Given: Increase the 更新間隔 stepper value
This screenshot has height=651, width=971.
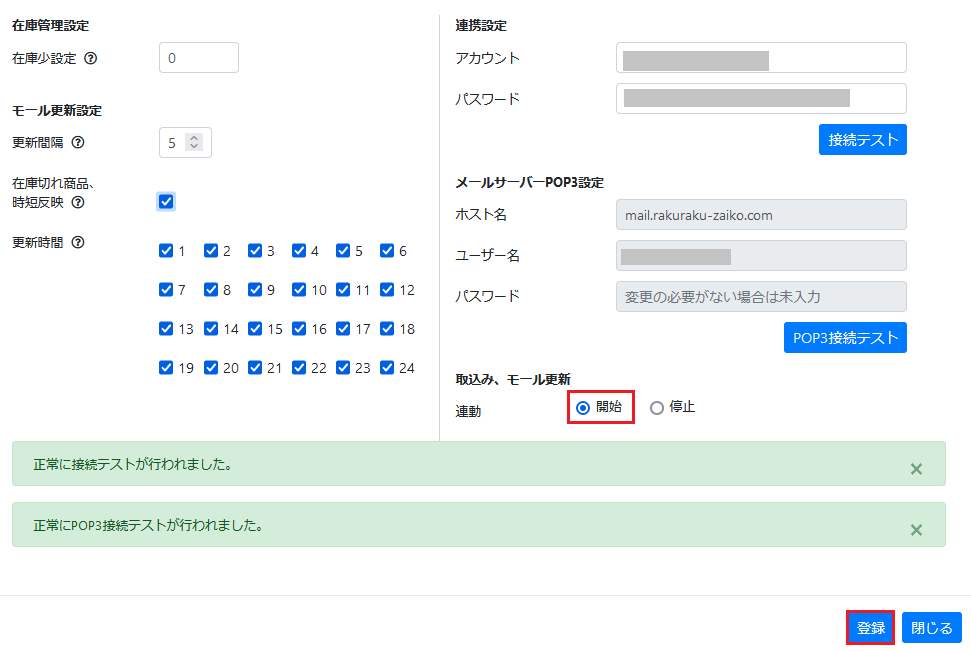Looking at the screenshot, I should click(x=194, y=138).
